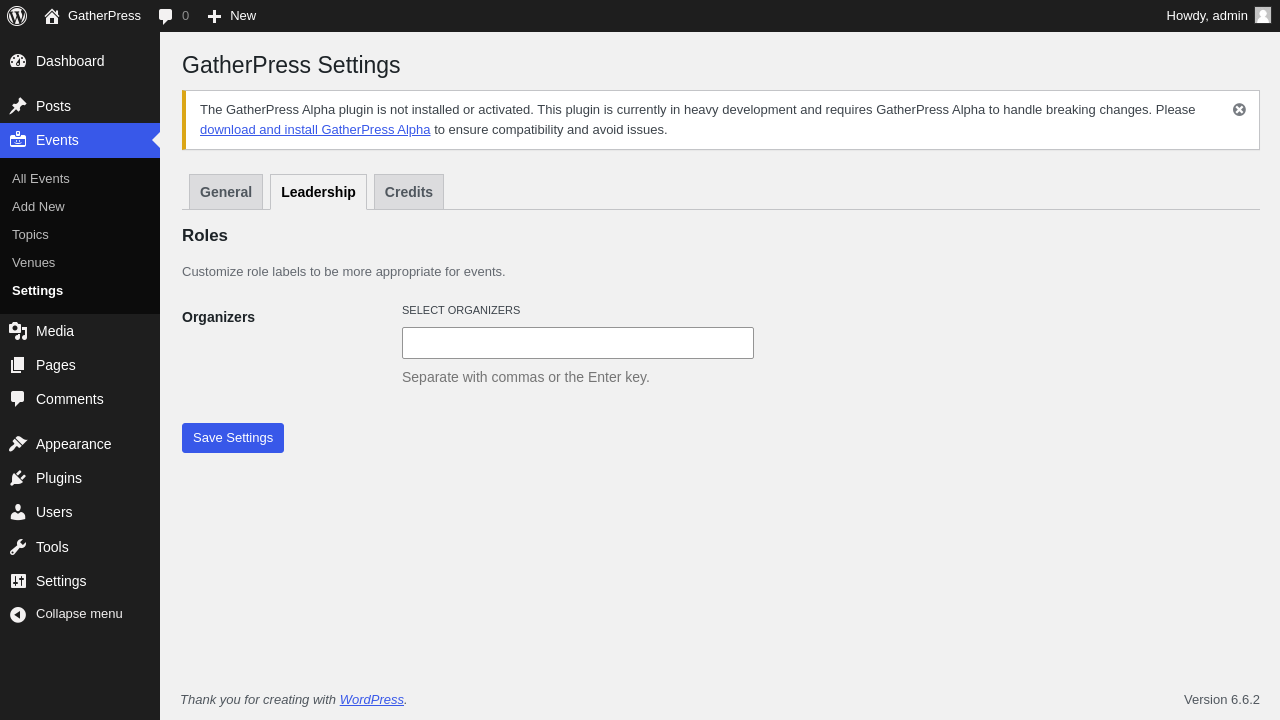Viewport: 1280px width, 720px height.
Task: Open the New content dropdown
Action: pyautogui.click(x=232, y=16)
